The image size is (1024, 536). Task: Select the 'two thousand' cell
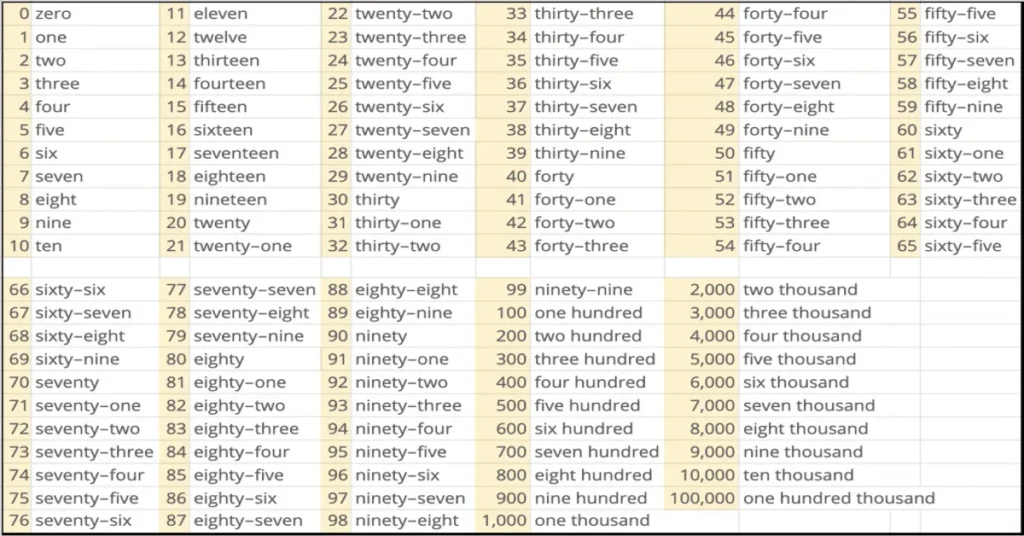pyautogui.click(x=800, y=290)
